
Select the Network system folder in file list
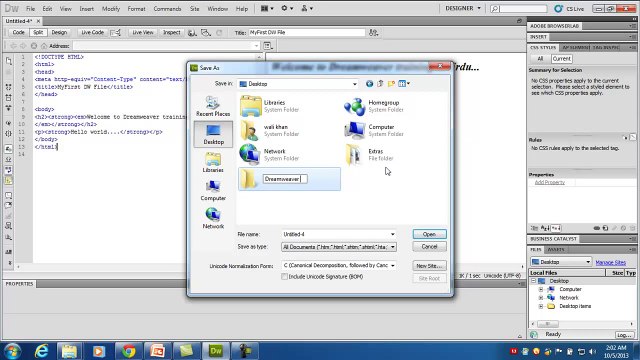(x=270, y=155)
